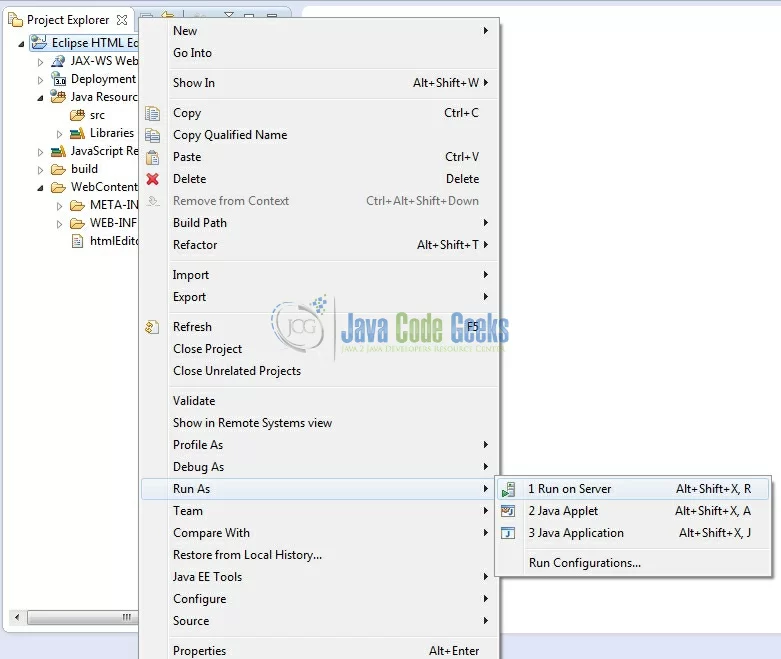Click the Eclipse HTML project icon
The image size is (781, 659).
click(x=39, y=43)
